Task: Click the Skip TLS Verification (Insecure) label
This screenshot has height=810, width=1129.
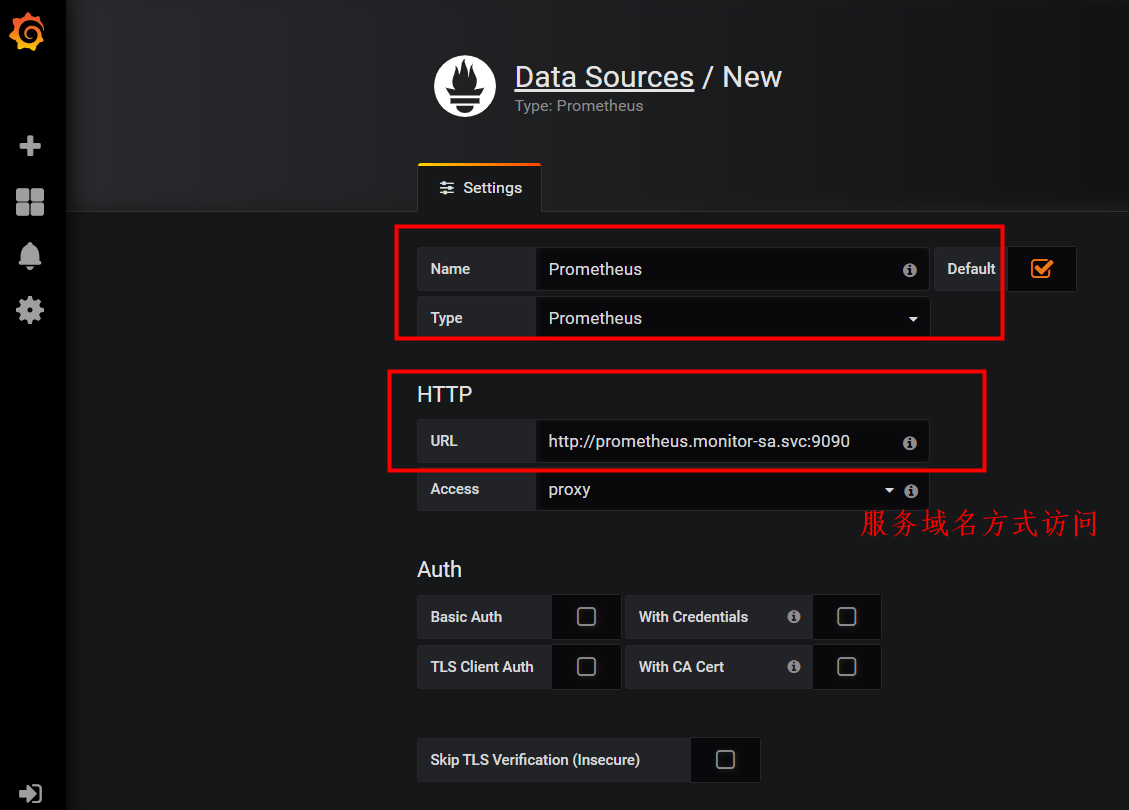Action: 535,760
